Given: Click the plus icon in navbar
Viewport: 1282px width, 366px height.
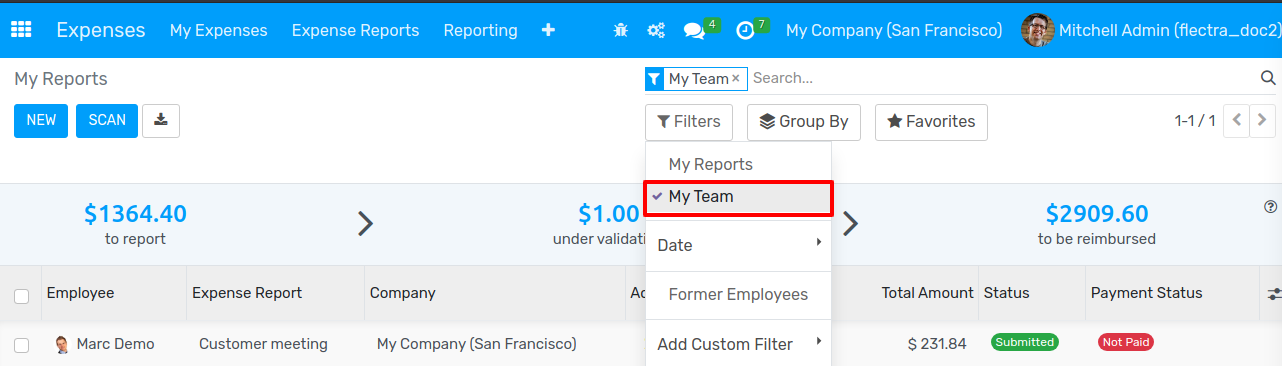Looking at the screenshot, I should click(x=548, y=30).
